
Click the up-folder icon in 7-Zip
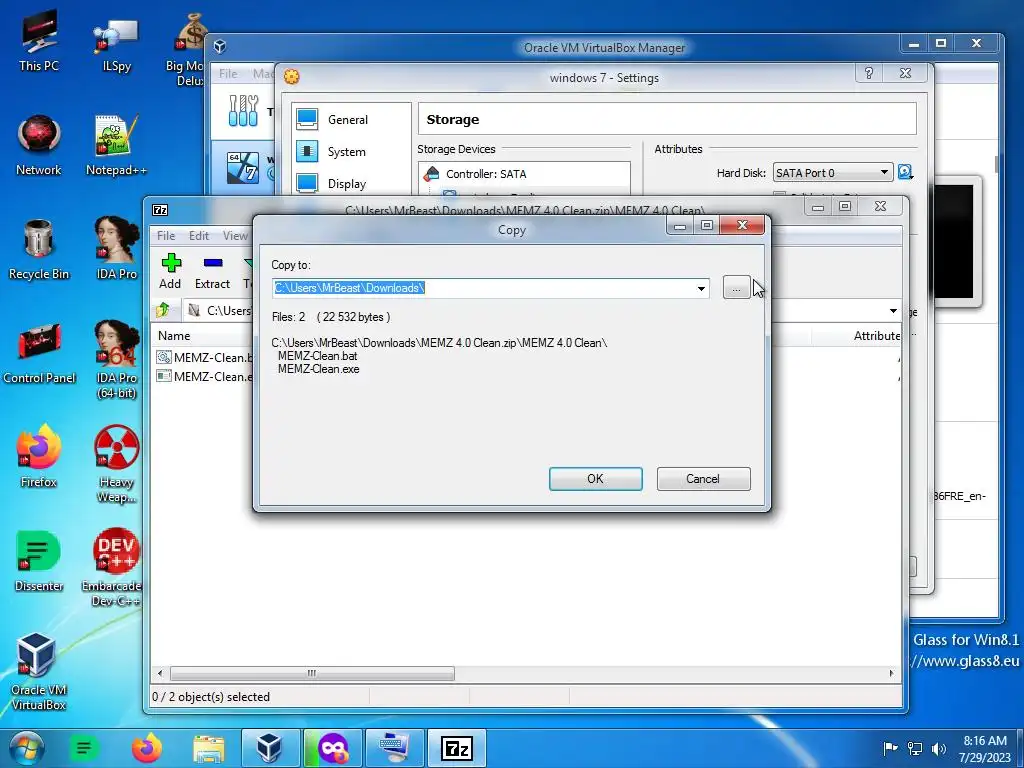[x=163, y=310]
